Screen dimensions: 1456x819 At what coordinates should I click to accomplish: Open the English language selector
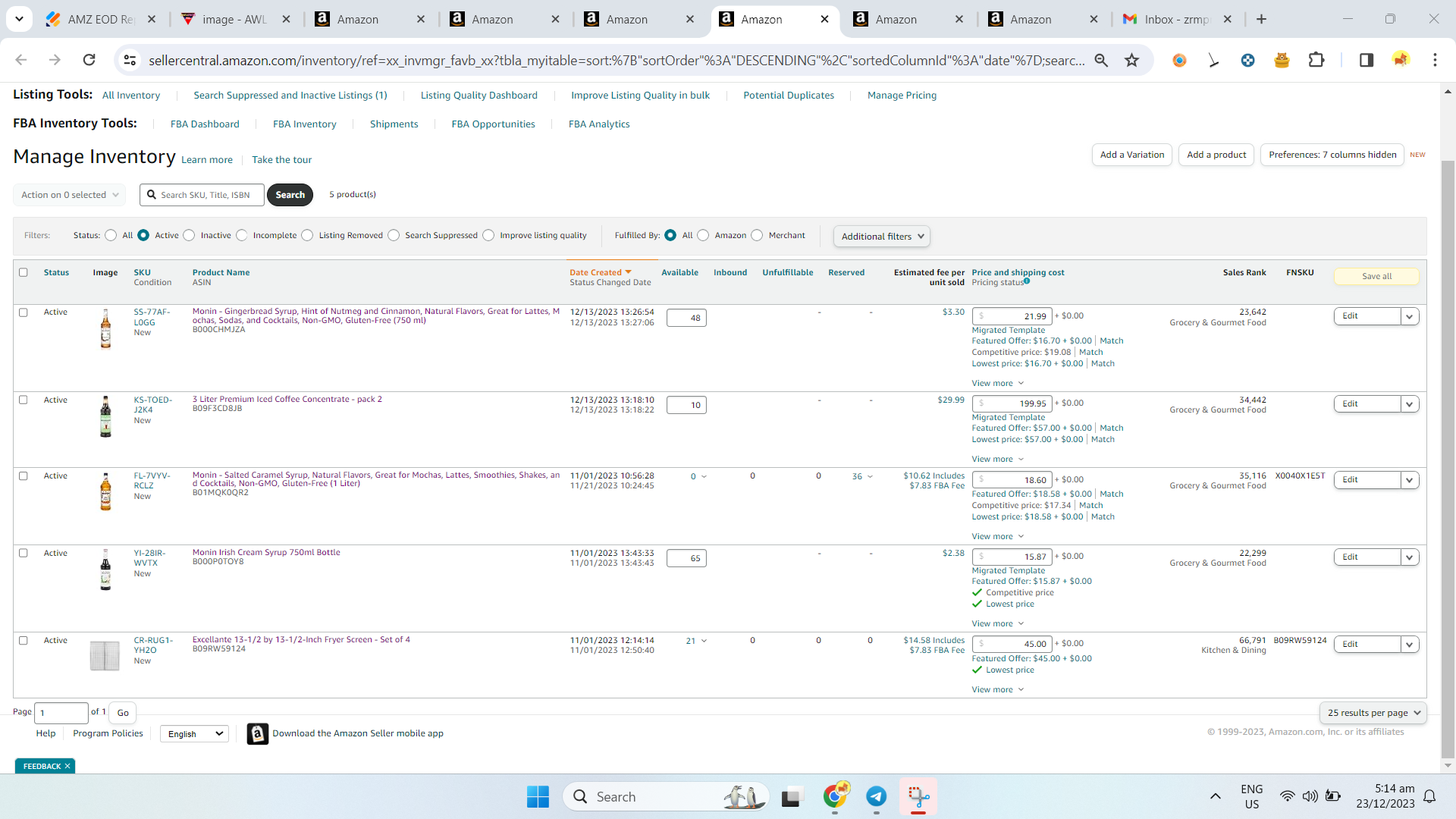(195, 734)
